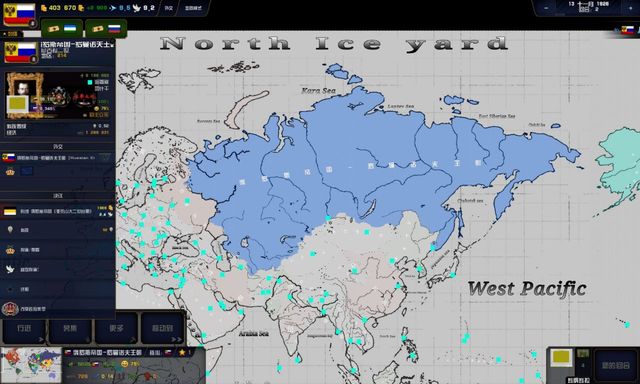Open the war event button with Russian tricolor flag
Viewport: 640px width, 384px height.
click(106, 29)
